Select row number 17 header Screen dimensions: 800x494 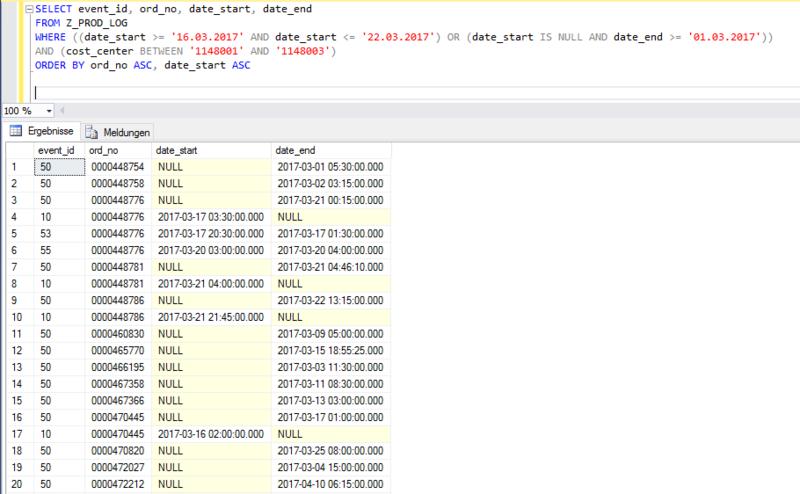[x=16, y=435]
